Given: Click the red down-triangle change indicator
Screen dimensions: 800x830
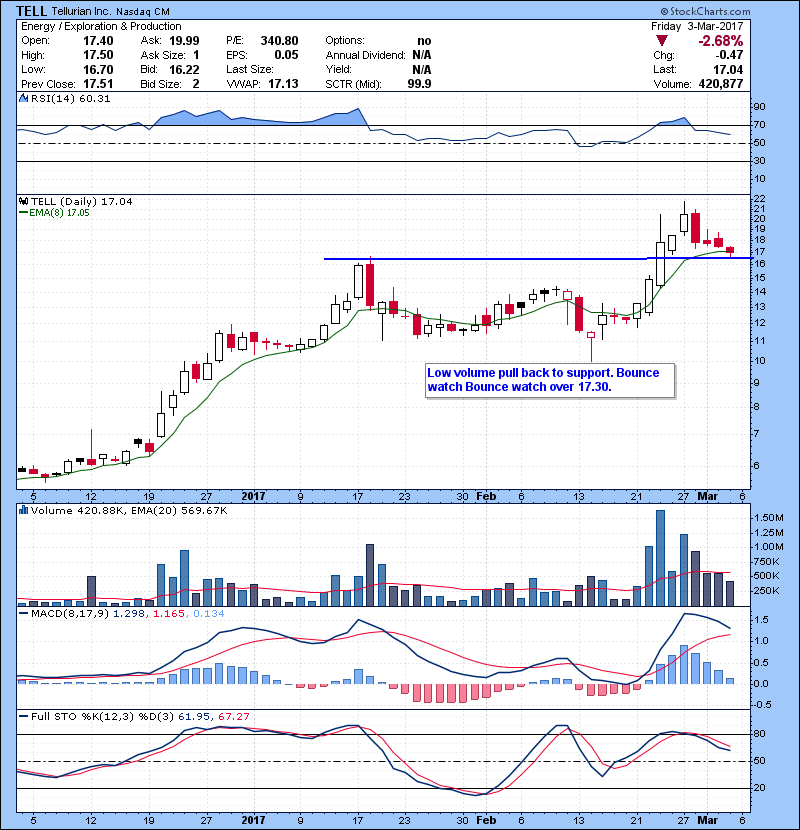Looking at the screenshot, I should point(661,41).
